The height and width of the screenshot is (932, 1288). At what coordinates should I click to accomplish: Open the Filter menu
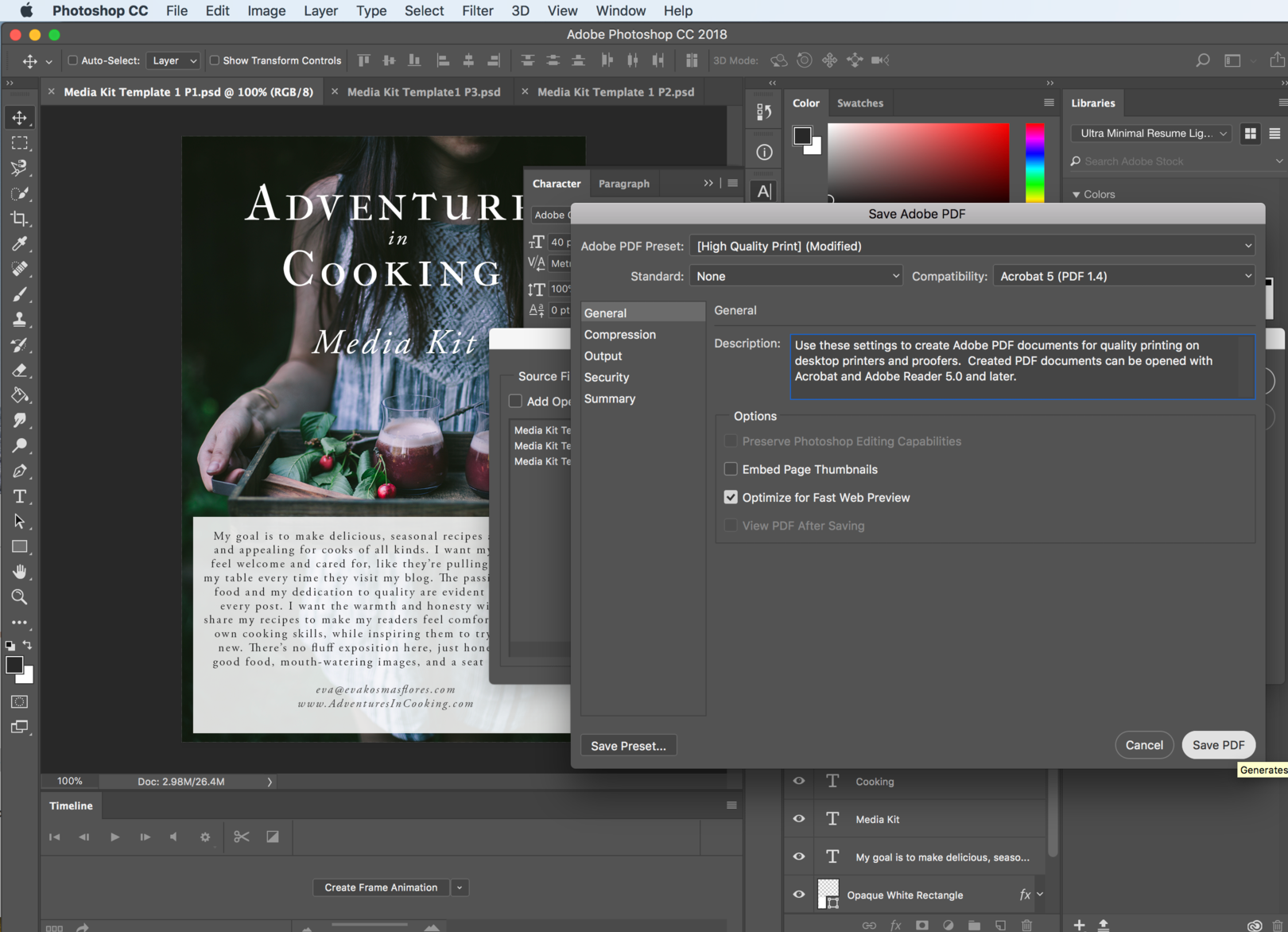tap(477, 10)
